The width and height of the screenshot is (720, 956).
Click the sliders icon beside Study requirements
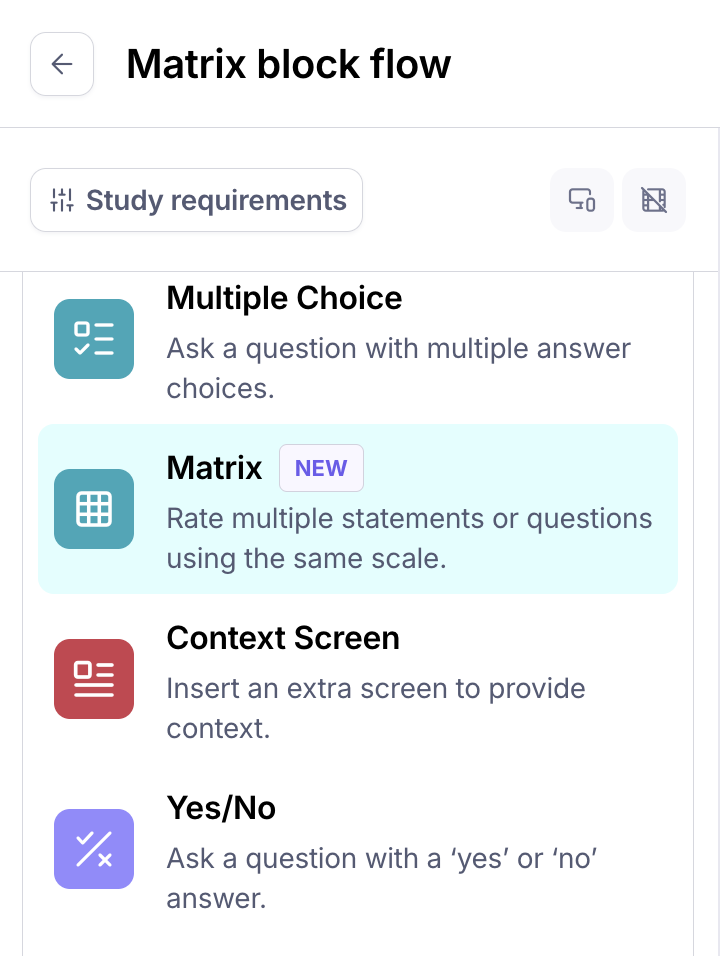pyautogui.click(x=62, y=200)
